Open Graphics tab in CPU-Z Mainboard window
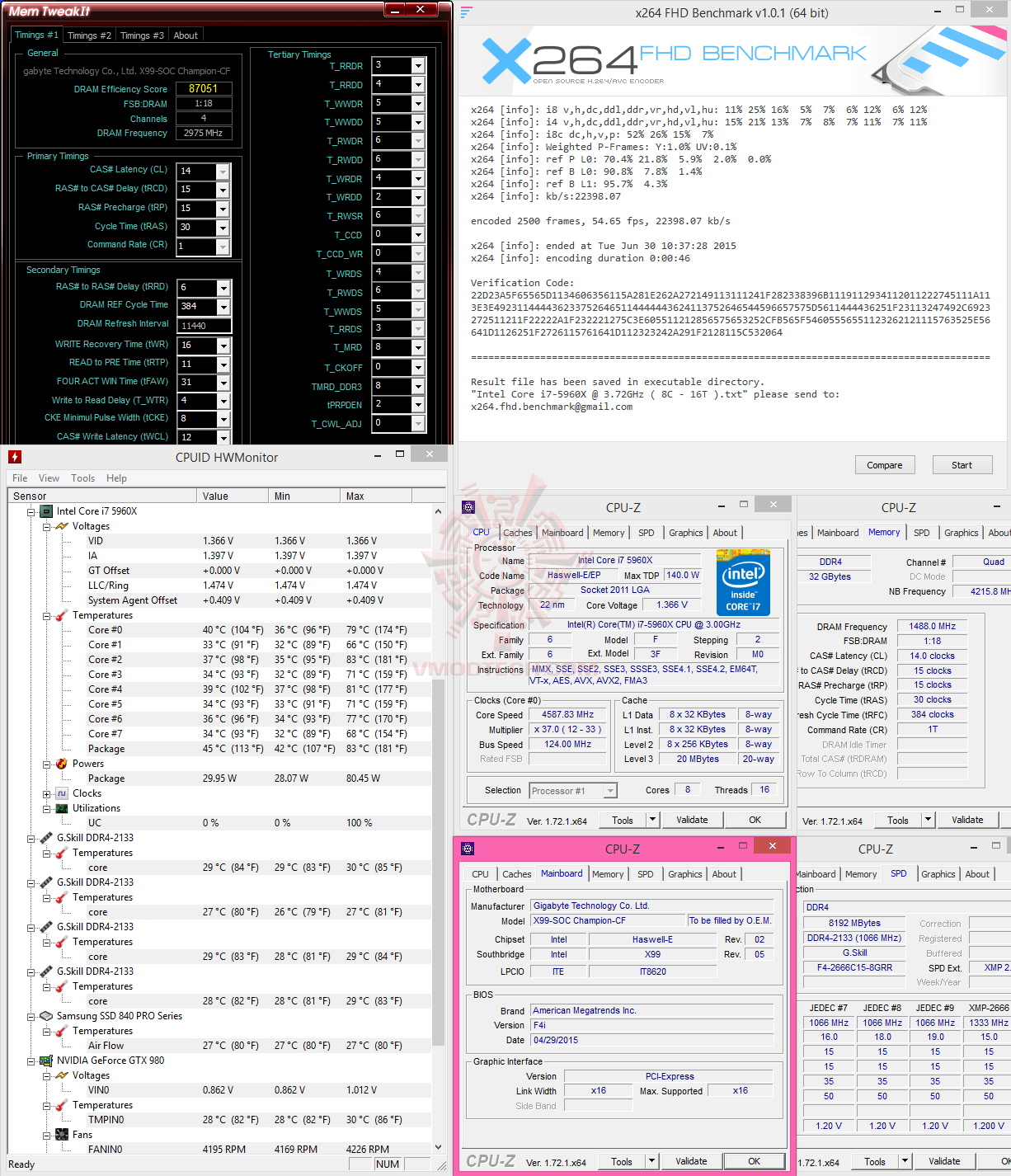Image resolution: width=1011 pixels, height=1176 pixels. 685,874
